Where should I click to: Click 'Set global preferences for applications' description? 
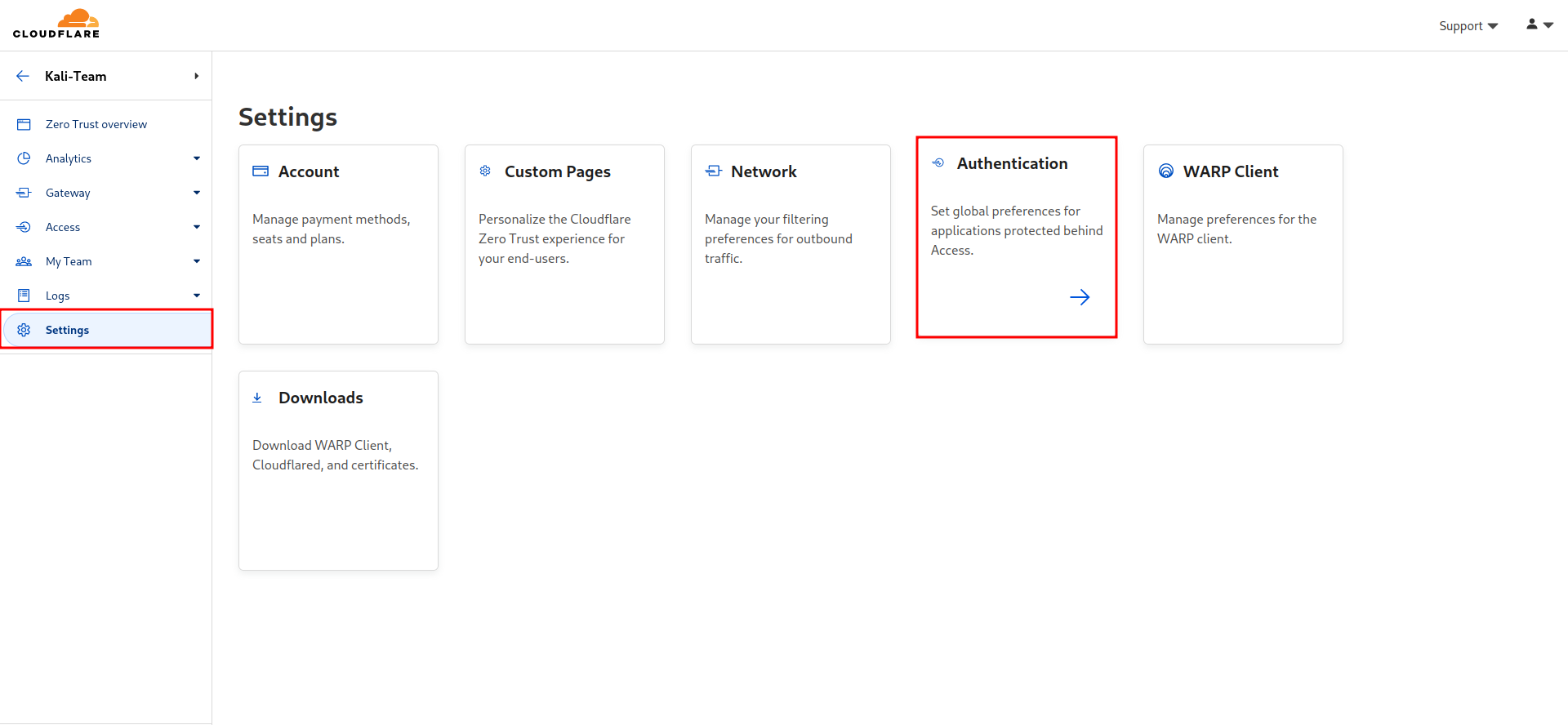pos(1017,230)
